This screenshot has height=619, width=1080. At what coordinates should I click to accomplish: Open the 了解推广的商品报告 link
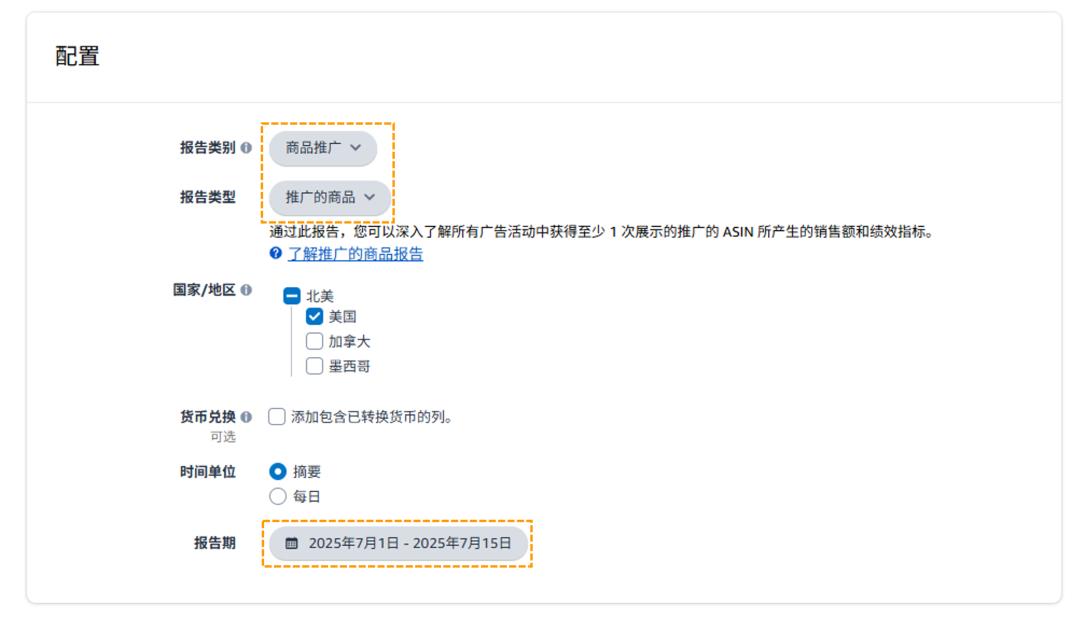coord(355,255)
